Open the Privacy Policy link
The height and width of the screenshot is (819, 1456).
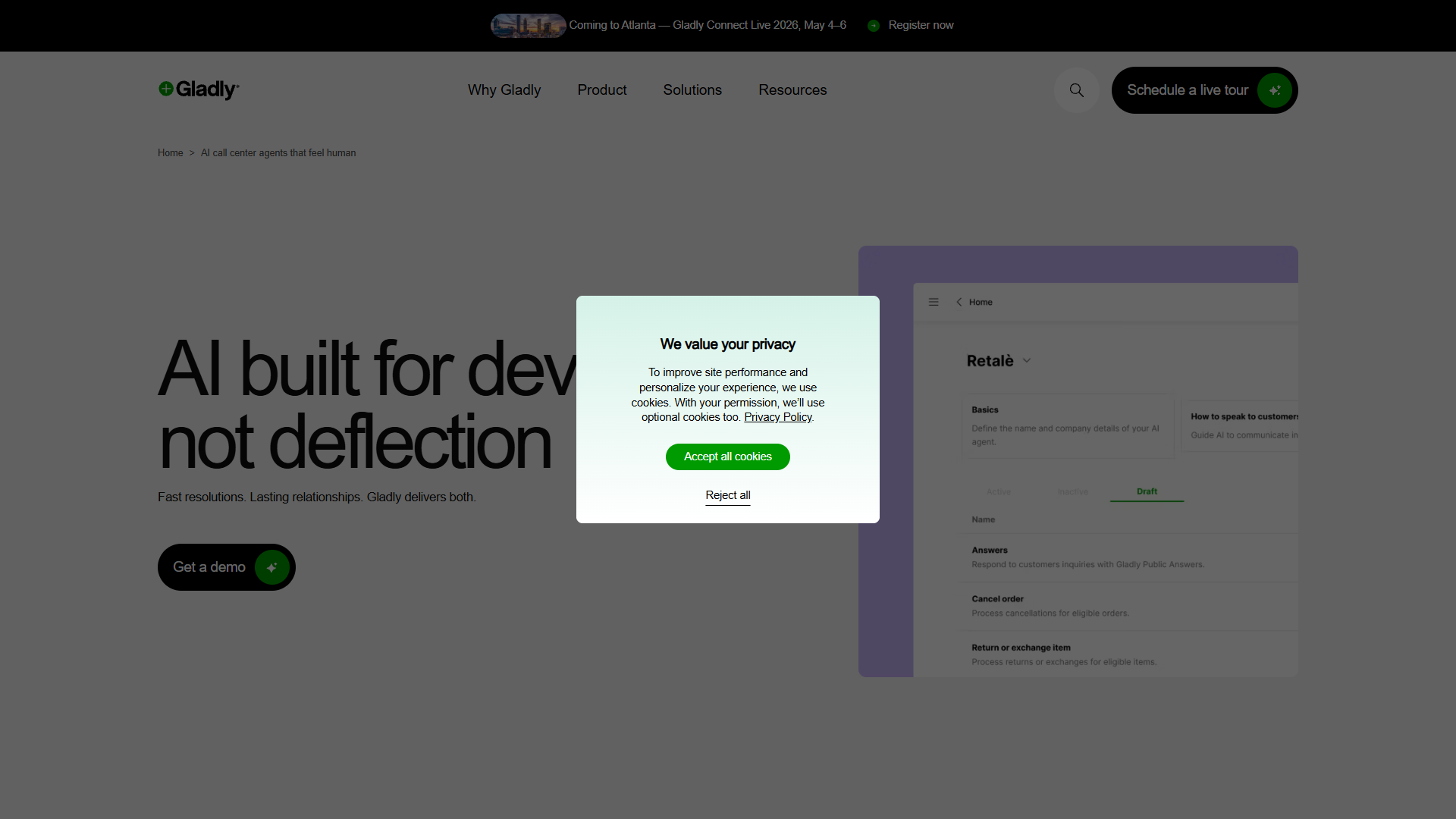(x=777, y=417)
